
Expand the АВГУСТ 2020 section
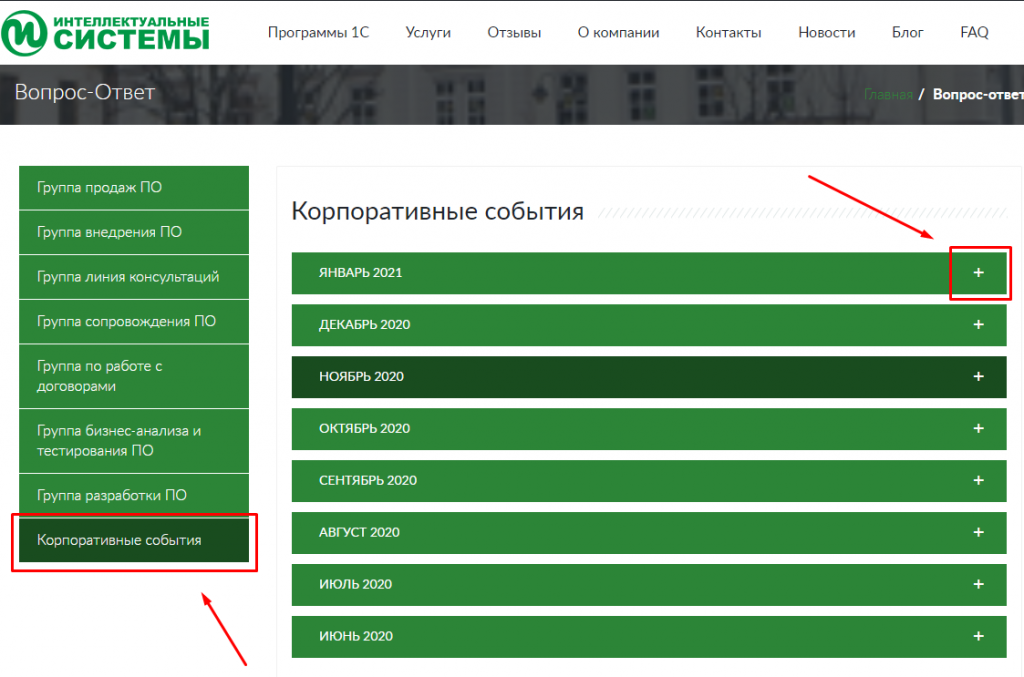(979, 532)
